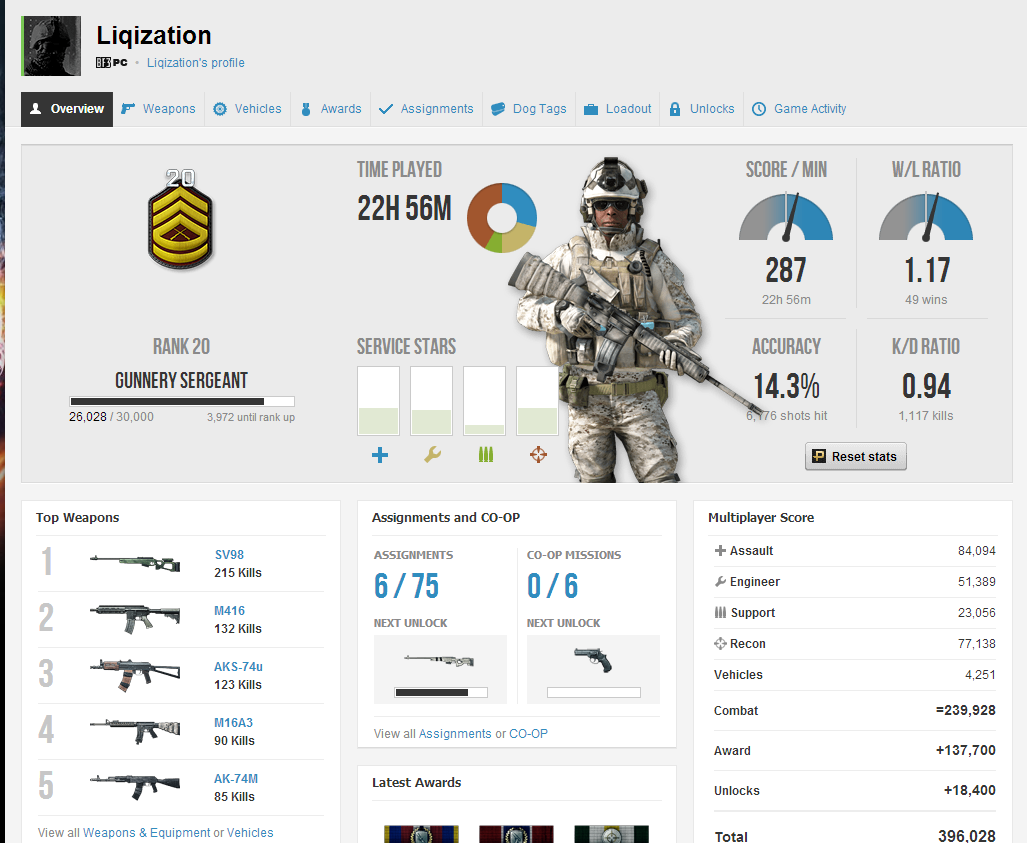Viewport: 1027px width, 843px height.
Task: Click the 14.3% accuracy value
Action: (786, 386)
